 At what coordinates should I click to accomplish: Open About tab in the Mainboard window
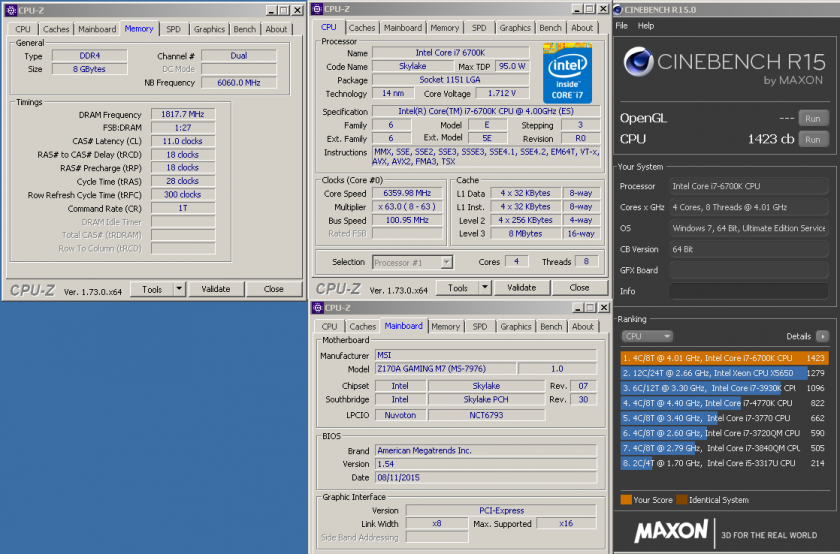(582, 326)
